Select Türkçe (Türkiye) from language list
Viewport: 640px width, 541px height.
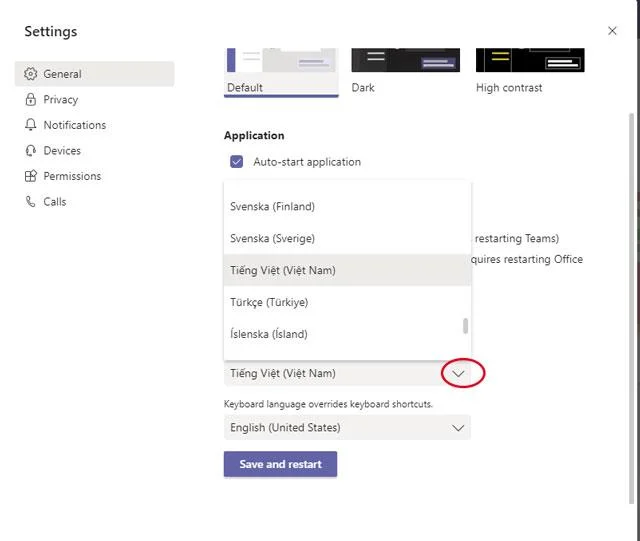pyautogui.click(x=347, y=302)
